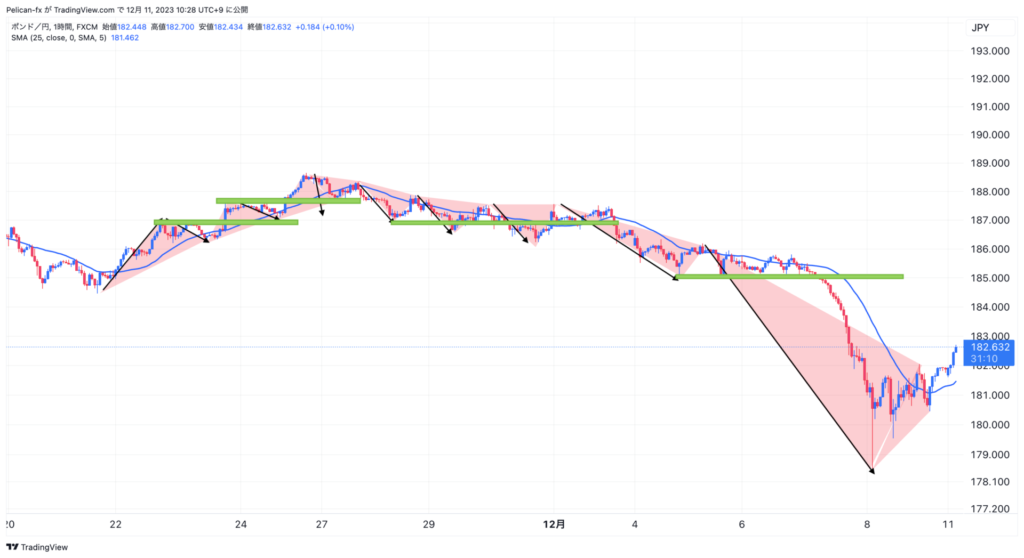Click the 185.000 price axis label
This screenshot has width=1024, height=558.
(989, 278)
